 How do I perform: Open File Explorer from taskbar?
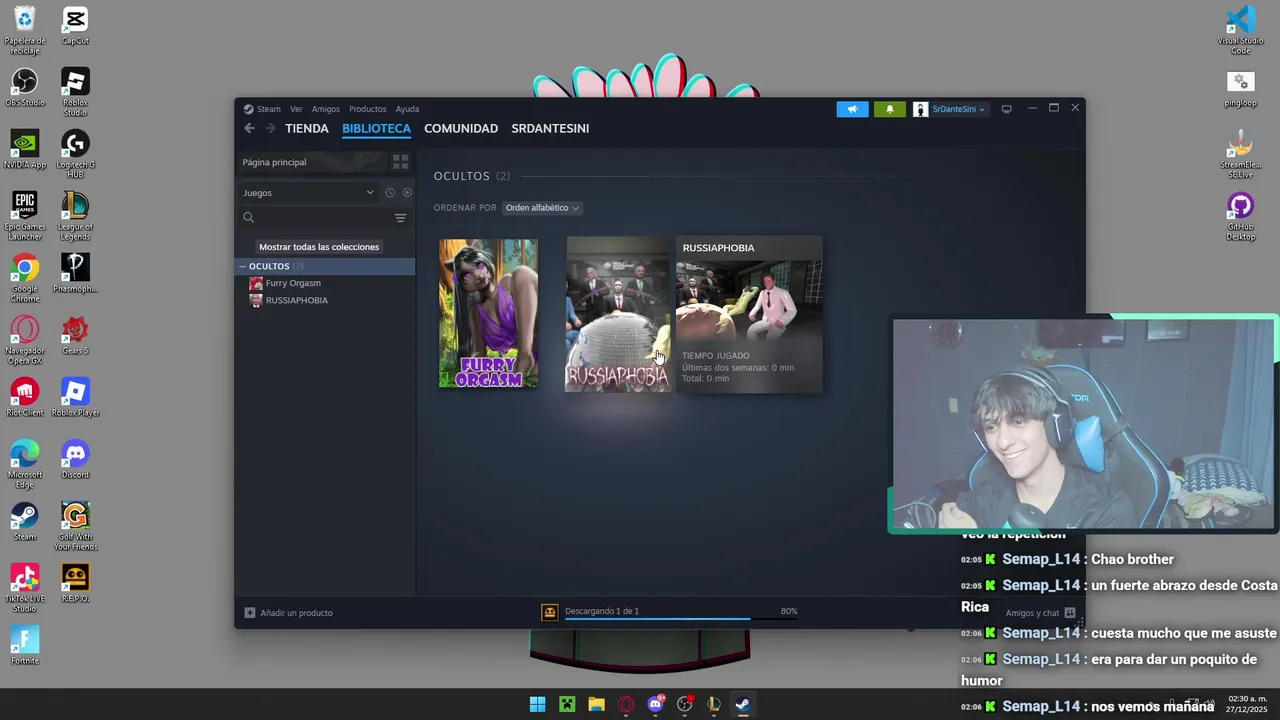[596, 704]
